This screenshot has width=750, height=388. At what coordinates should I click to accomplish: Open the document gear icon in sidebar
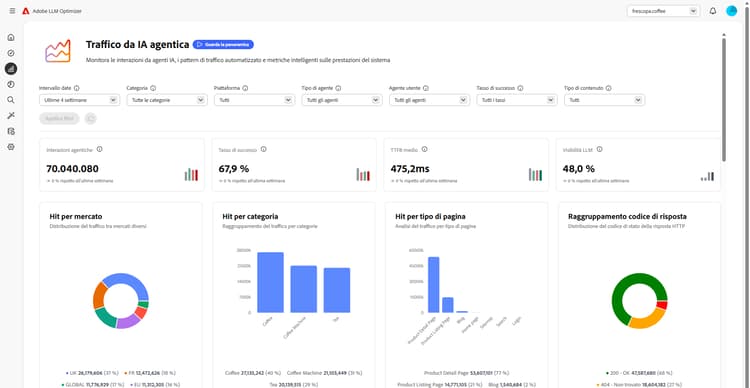tap(11, 131)
